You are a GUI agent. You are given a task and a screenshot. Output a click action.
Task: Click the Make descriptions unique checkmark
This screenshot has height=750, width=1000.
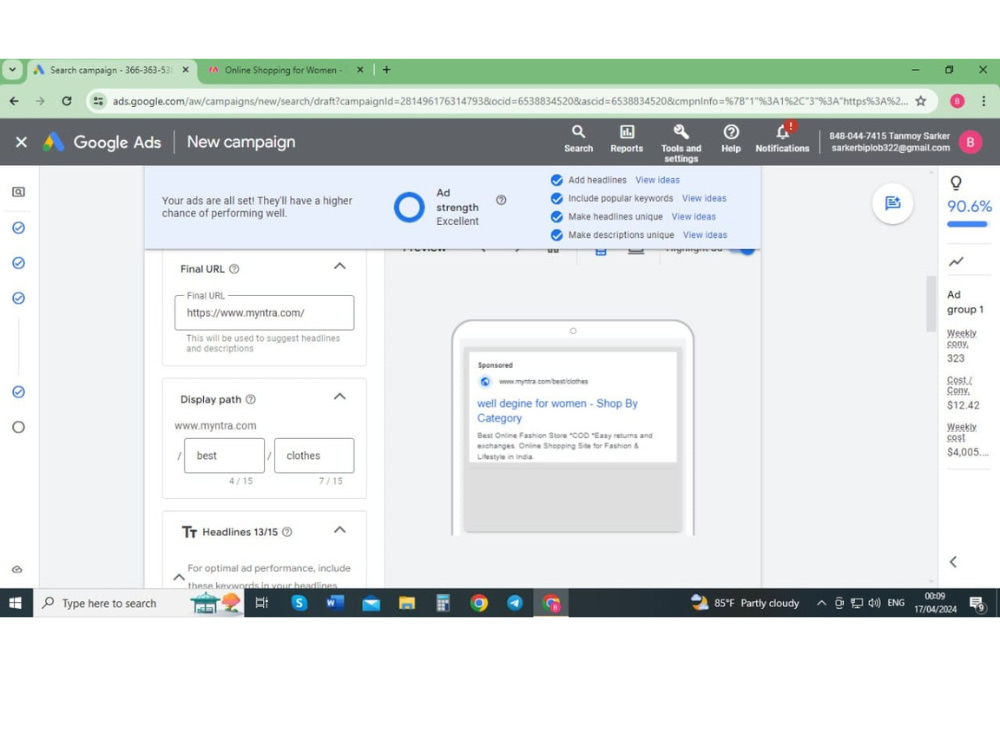557,235
